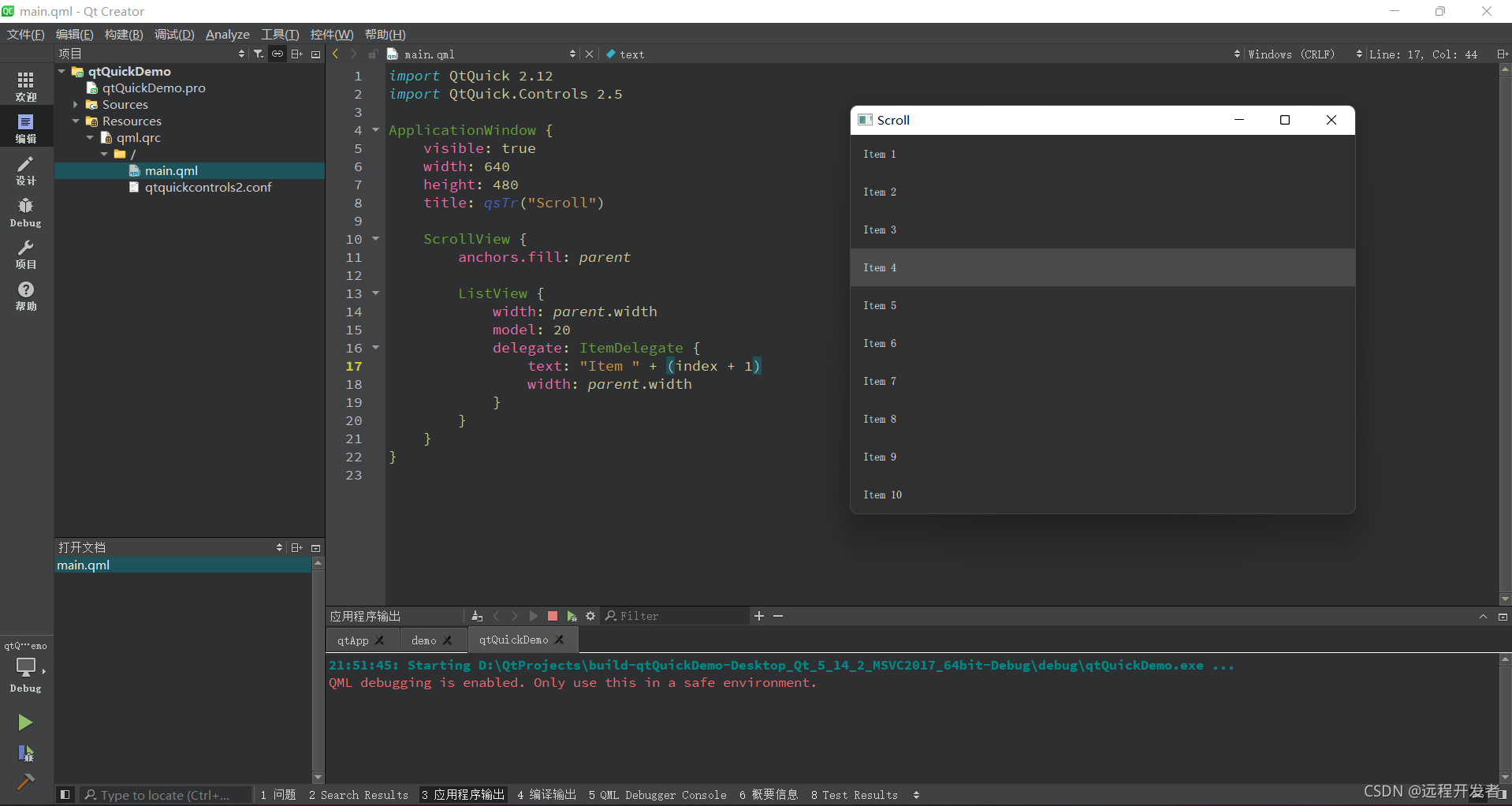Maximize the output pane with up arrow
Viewport: 1512px width, 806px height.
(1483, 616)
